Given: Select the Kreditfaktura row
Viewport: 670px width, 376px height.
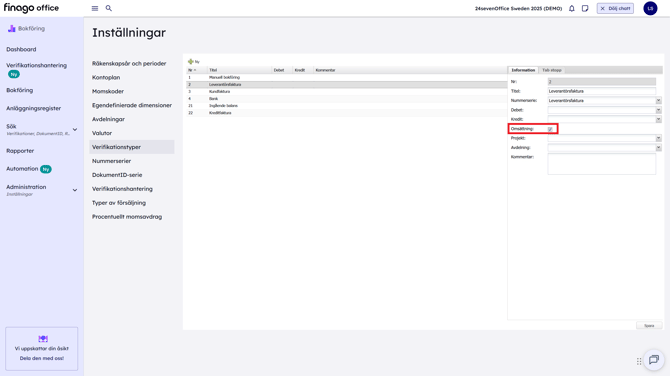Looking at the screenshot, I should pyautogui.click(x=347, y=113).
